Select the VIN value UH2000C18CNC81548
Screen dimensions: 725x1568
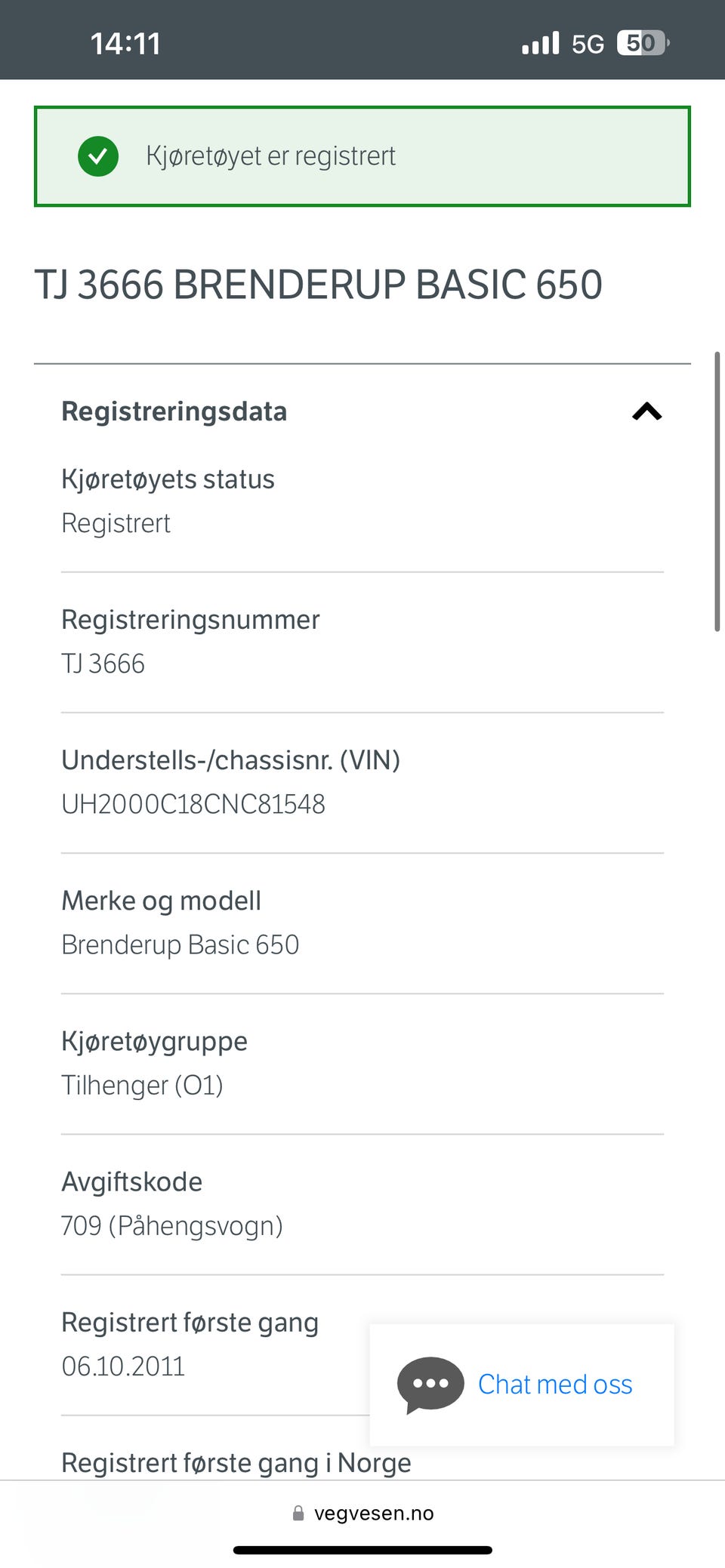193,804
